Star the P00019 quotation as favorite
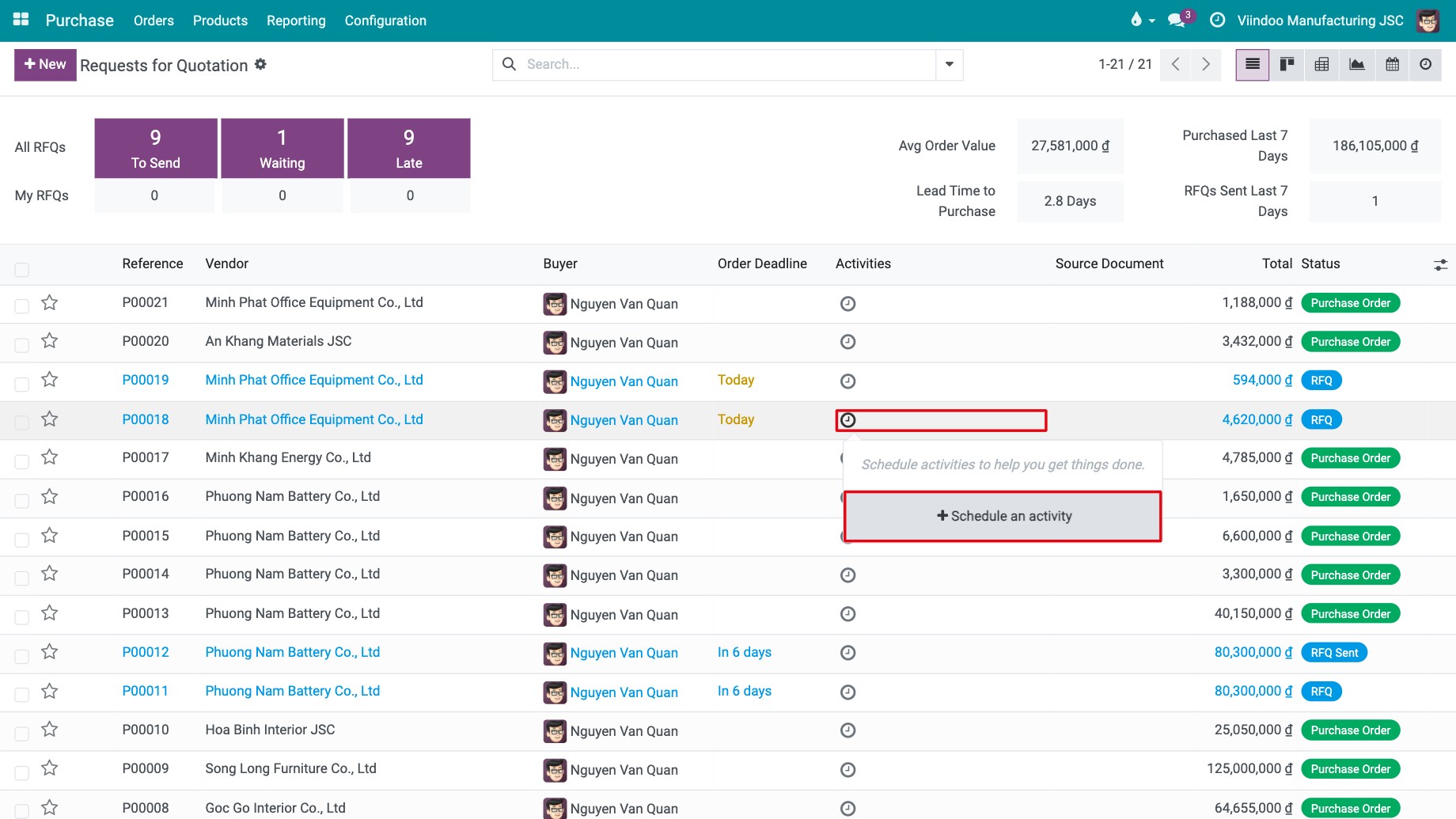The width and height of the screenshot is (1456, 819). [50, 380]
